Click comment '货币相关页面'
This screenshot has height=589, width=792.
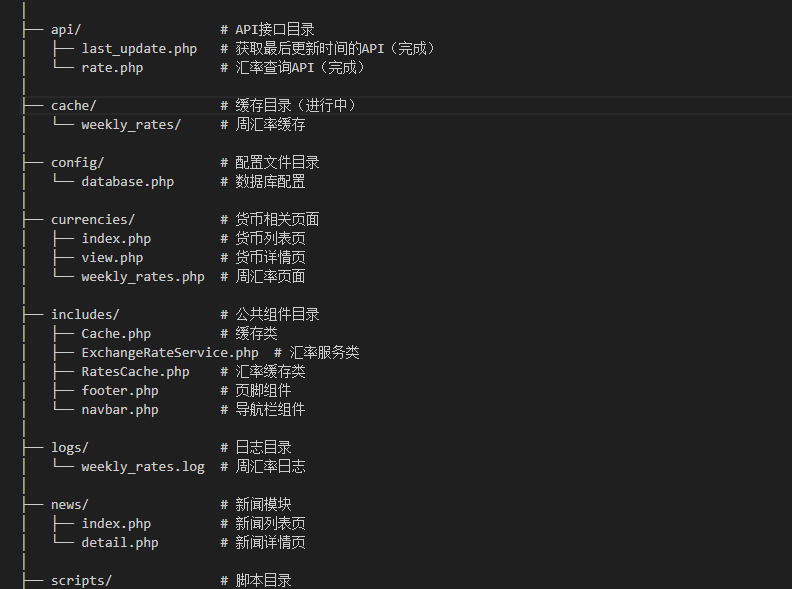pos(277,220)
